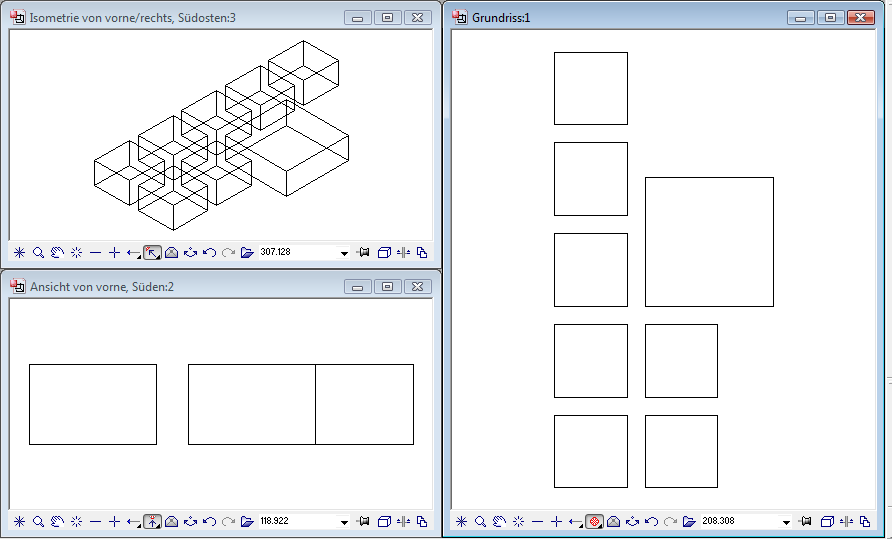Enlarge view with plus icon in Isometrie window
This screenshot has height=540, width=892.
pyautogui.click(x=114, y=253)
